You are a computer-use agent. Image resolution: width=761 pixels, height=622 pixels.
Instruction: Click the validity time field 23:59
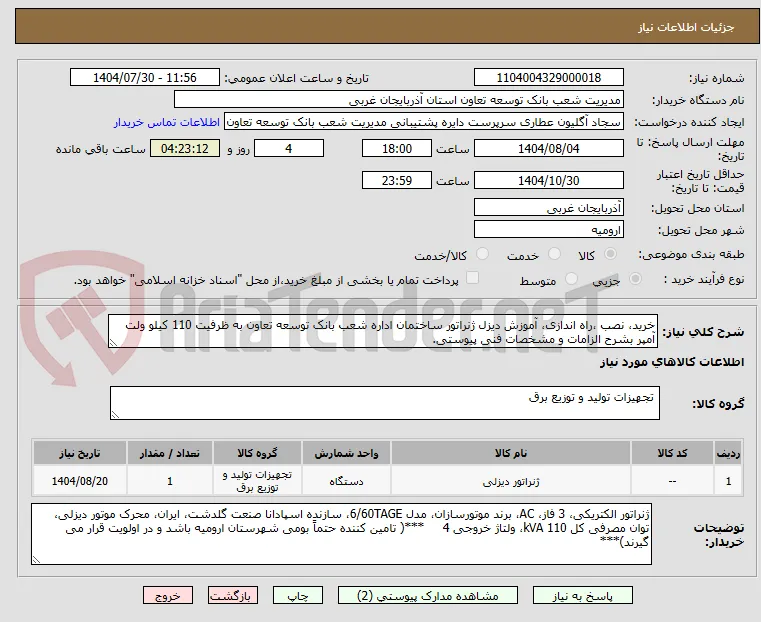[x=397, y=180]
